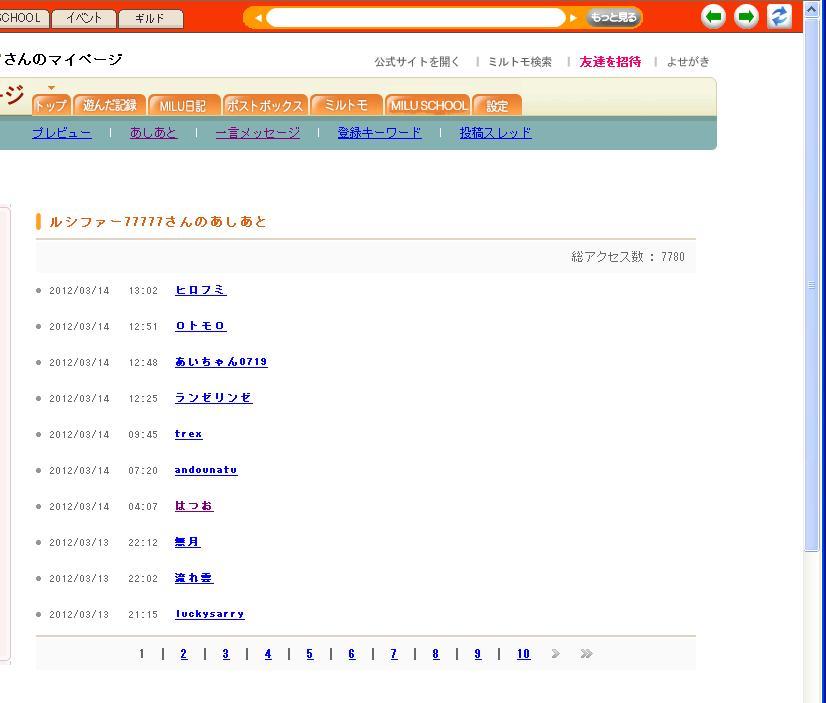Open visitor ヒロフミ's profile link
Image resolution: width=826 pixels, height=703 pixels.
pos(200,290)
